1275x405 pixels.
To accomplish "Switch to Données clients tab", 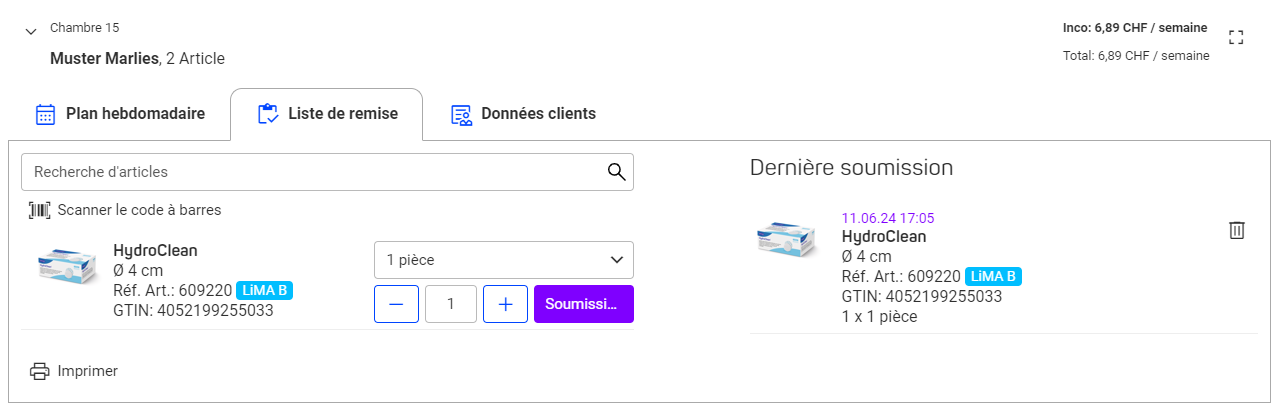I will [523, 114].
